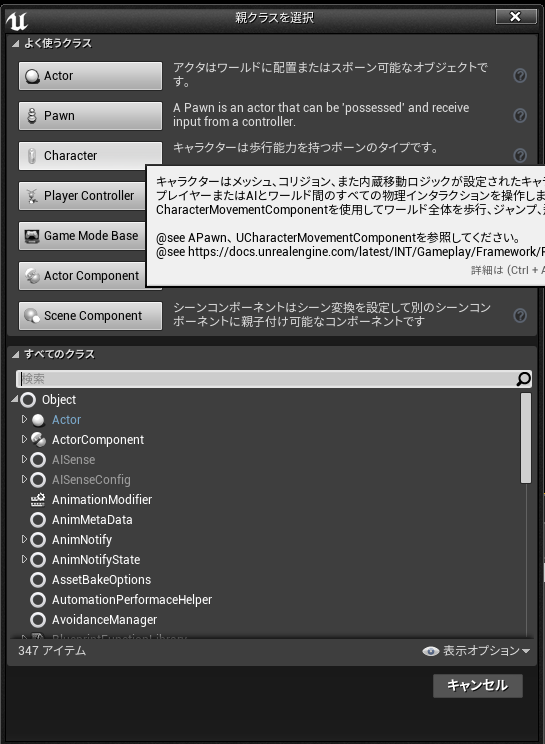Expand the Actor tree node
The width and height of the screenshot is (545, 744).
point(24,419)
